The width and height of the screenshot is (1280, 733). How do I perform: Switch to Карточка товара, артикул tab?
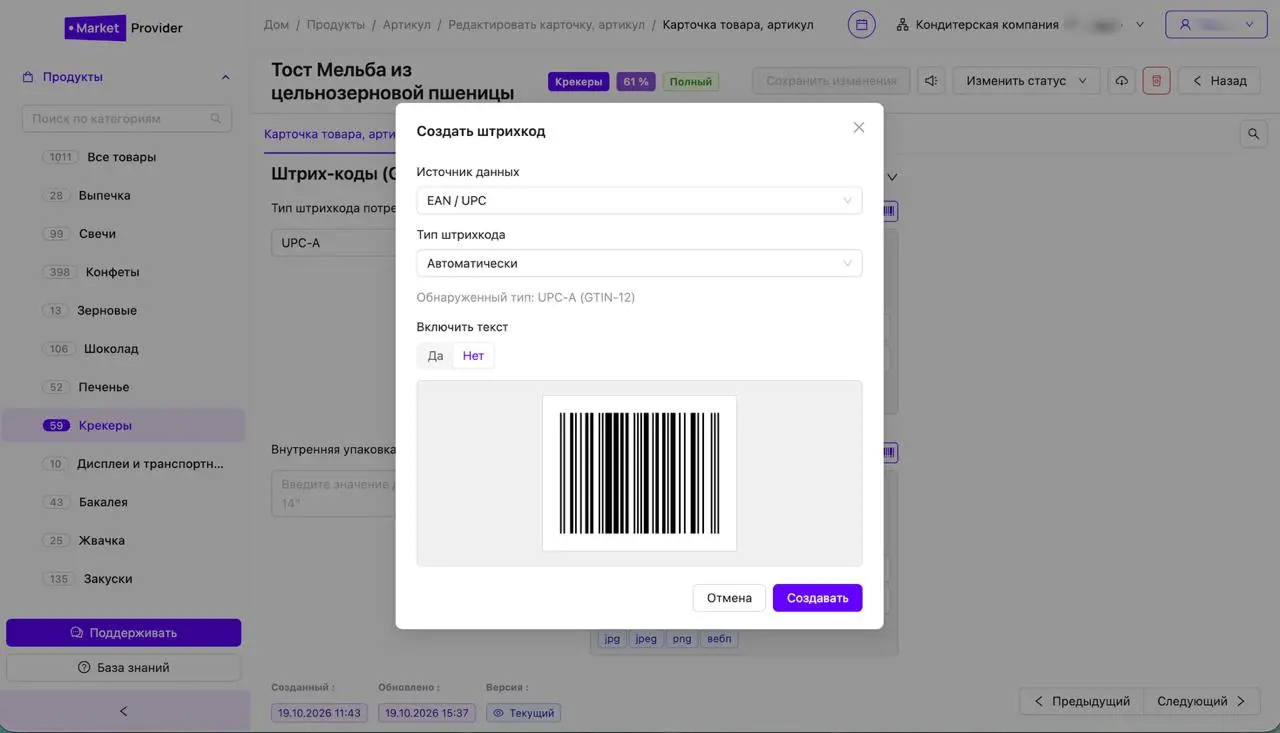[330, 134]
